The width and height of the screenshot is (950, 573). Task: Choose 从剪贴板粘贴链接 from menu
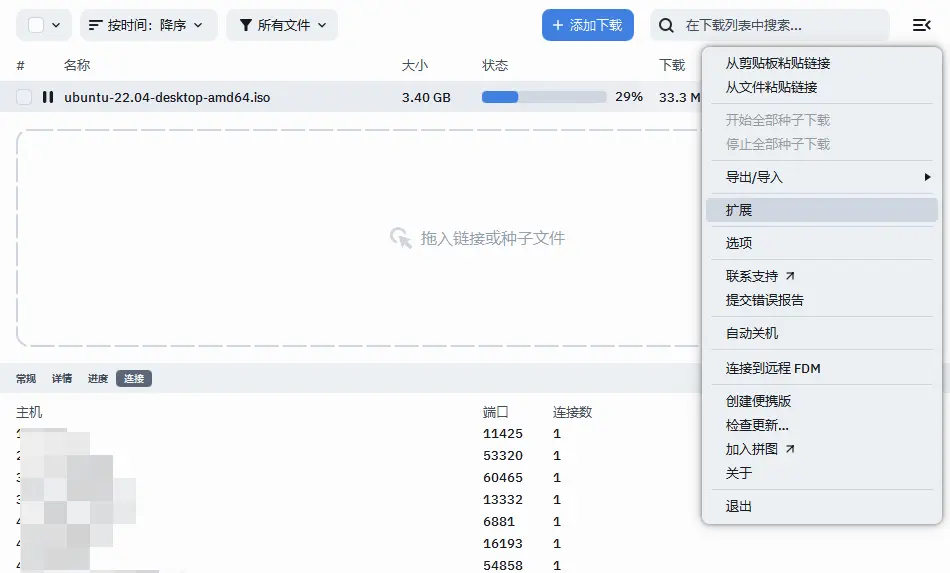[822, 63]
